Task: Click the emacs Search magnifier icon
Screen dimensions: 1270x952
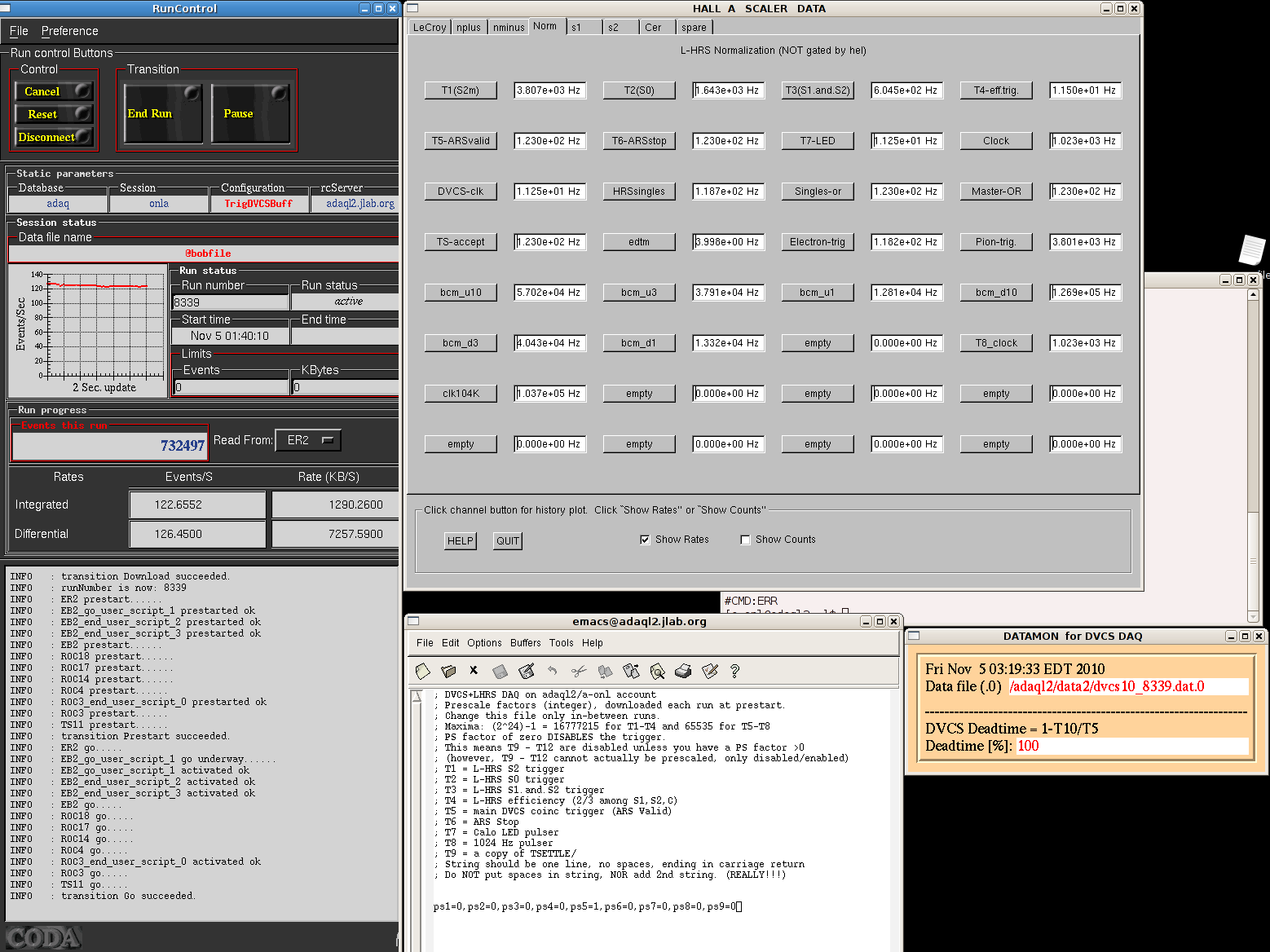Action: click(x=657, y=671)
